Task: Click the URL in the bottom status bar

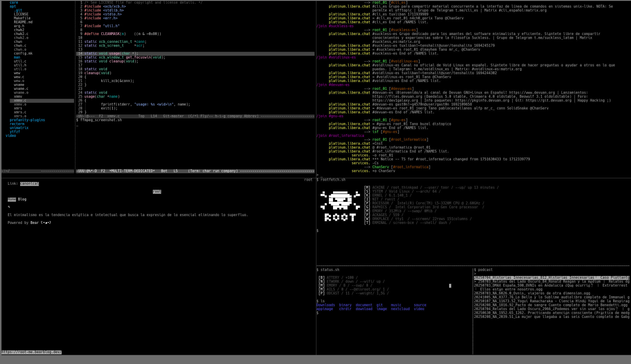Action: [x=32, y=352]
